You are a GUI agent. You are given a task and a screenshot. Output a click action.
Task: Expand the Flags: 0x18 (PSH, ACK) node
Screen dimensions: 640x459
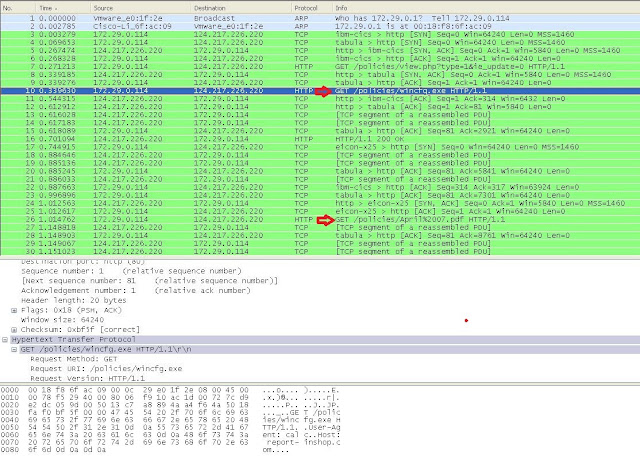14,310
